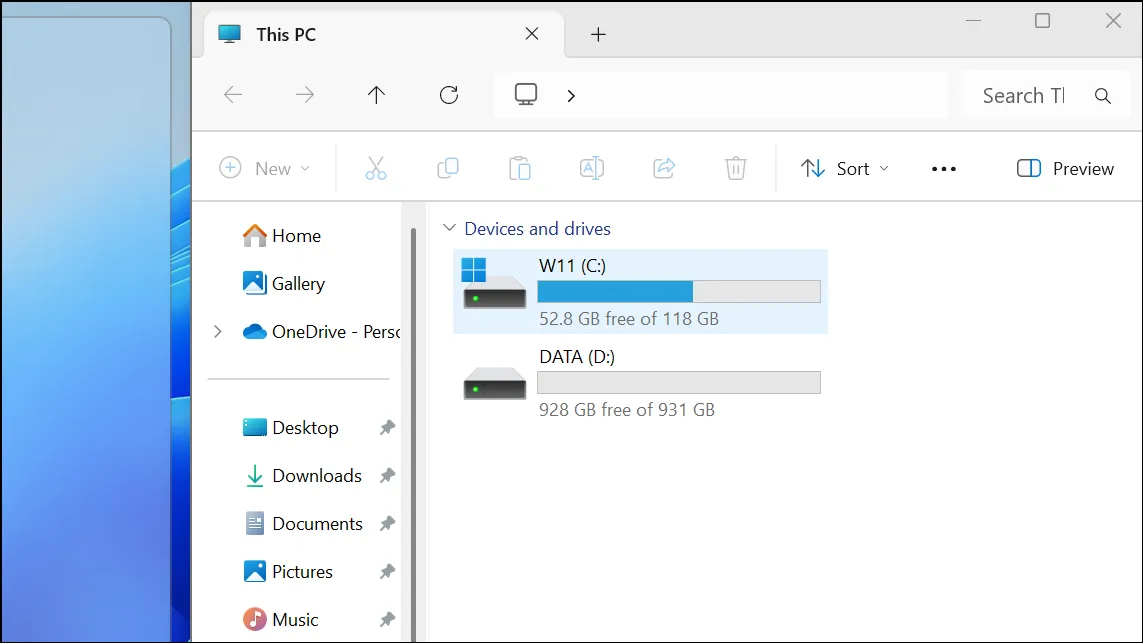Click the DATA (D:) drive label
This screenshot has width=1143, height=643.
point(577,356)
